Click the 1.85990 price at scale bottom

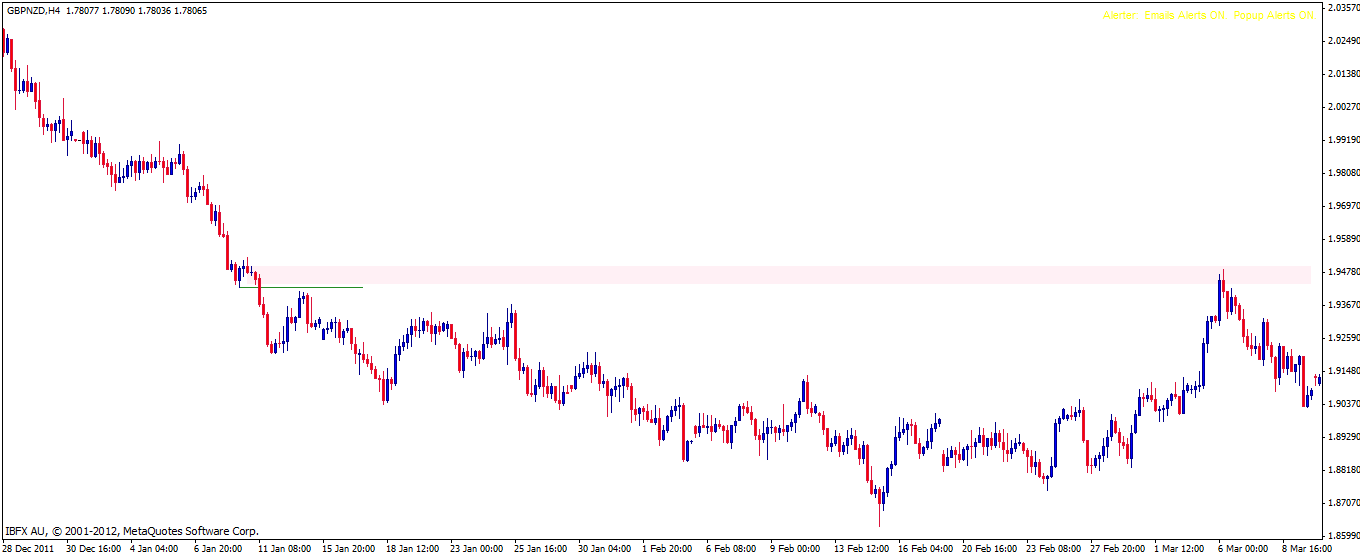(1342, 536)
